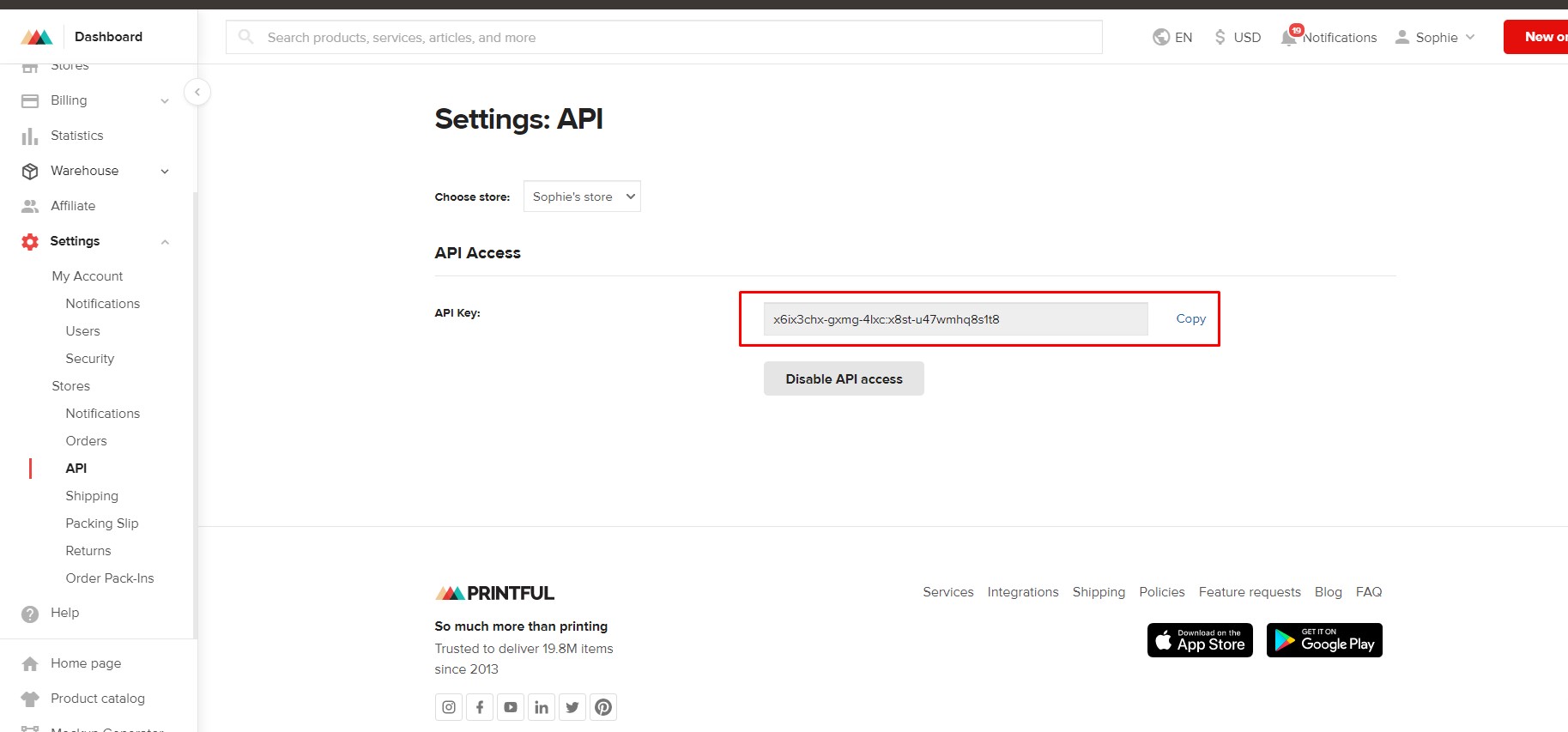Copy the API key
The height and width of the screenshot is (732, 1568).
pos(1190,318)
